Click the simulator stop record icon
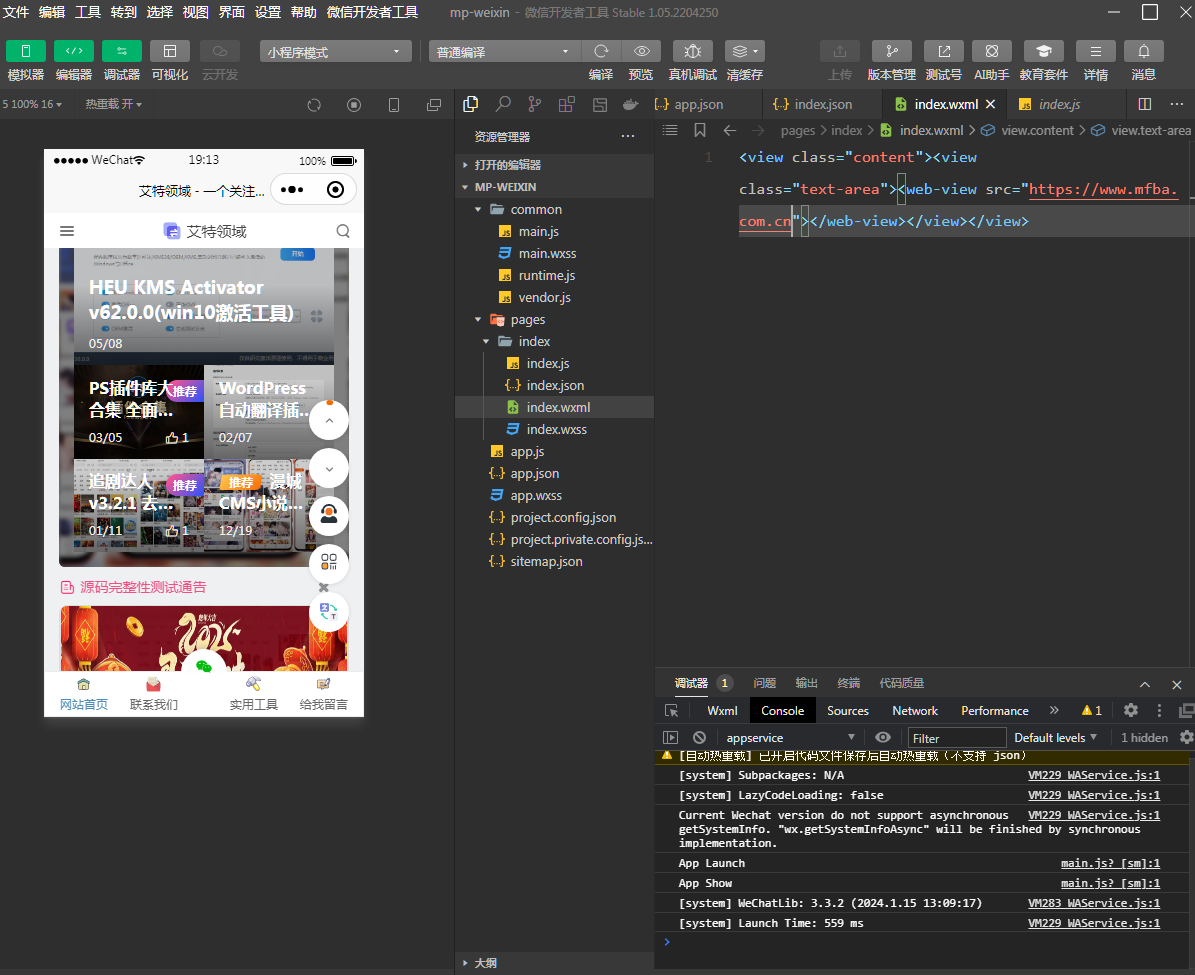This screenshot has width=1195, height=975. click(x=354, y=105)
